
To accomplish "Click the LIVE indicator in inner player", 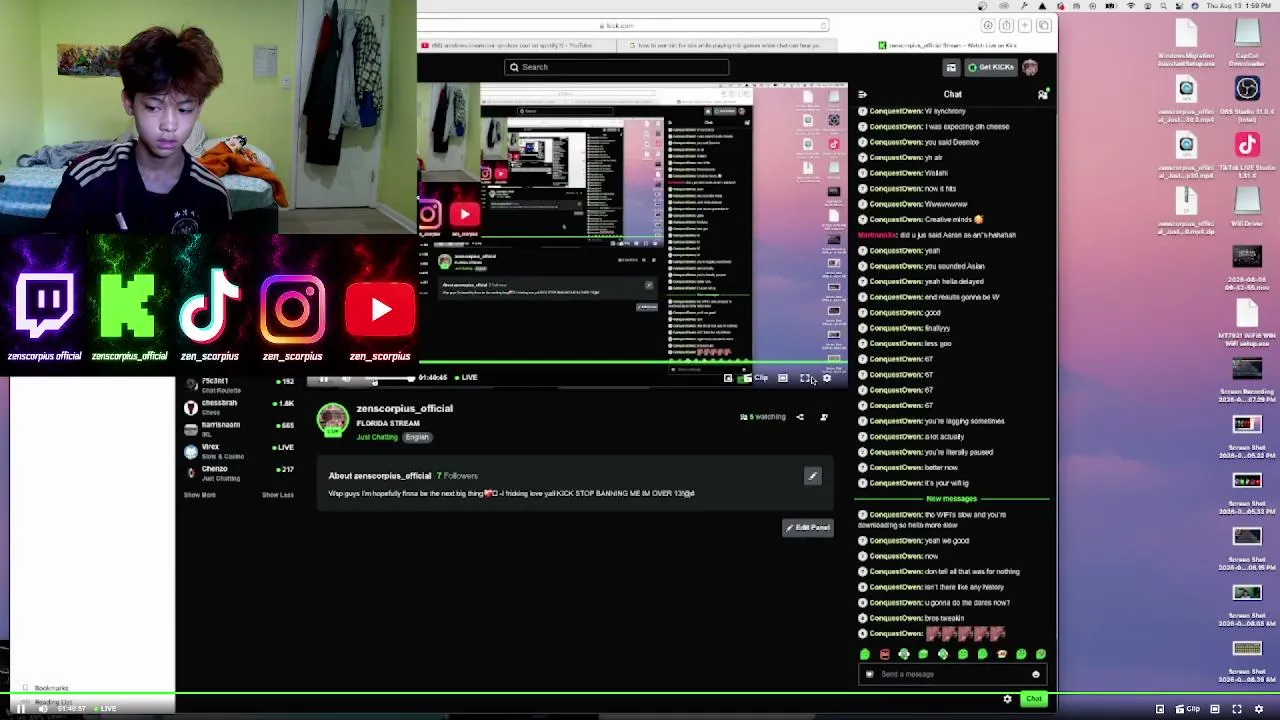I will pos(466,378).
